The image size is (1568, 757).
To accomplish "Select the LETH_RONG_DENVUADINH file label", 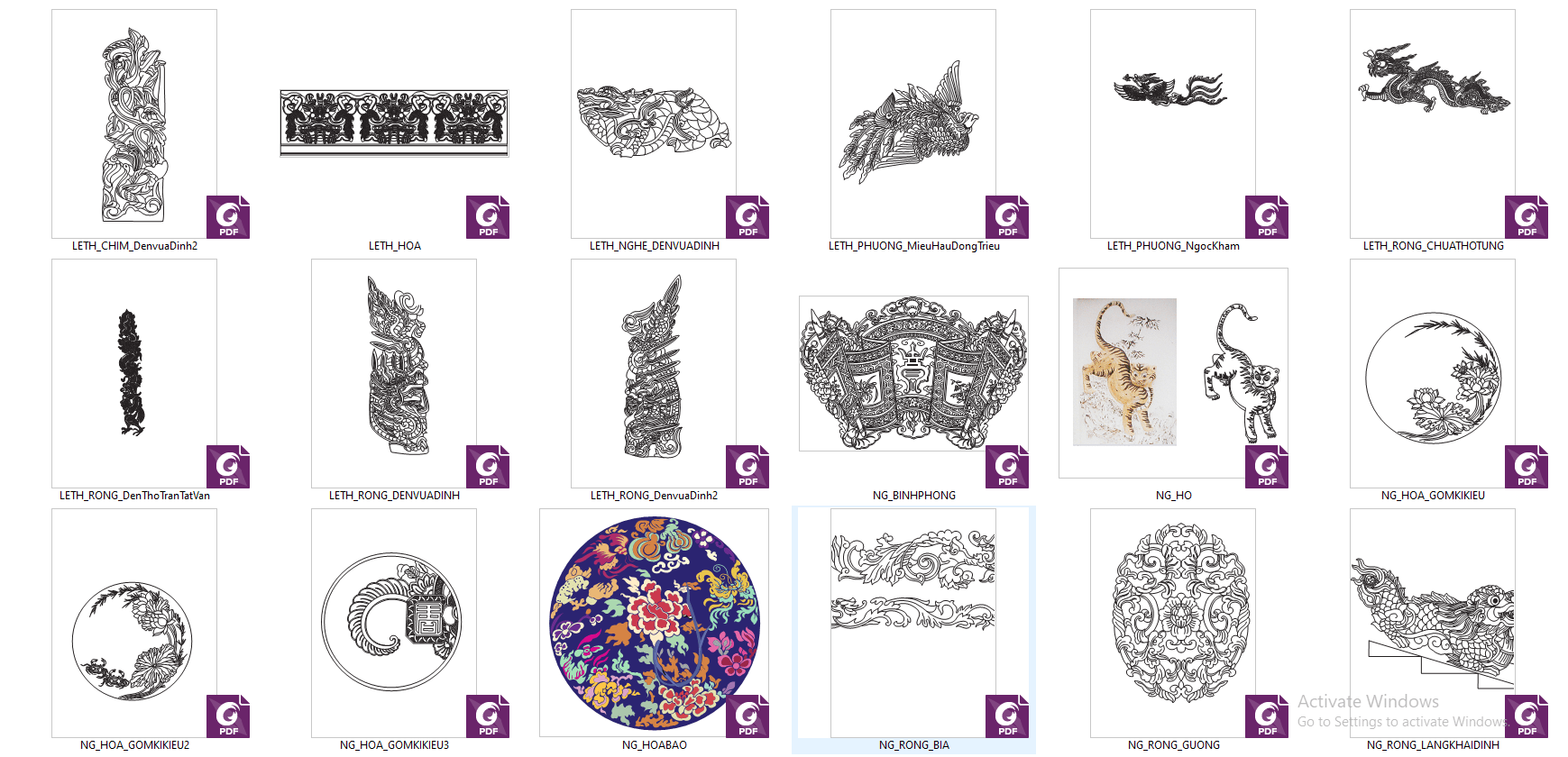I will (394, 496).
